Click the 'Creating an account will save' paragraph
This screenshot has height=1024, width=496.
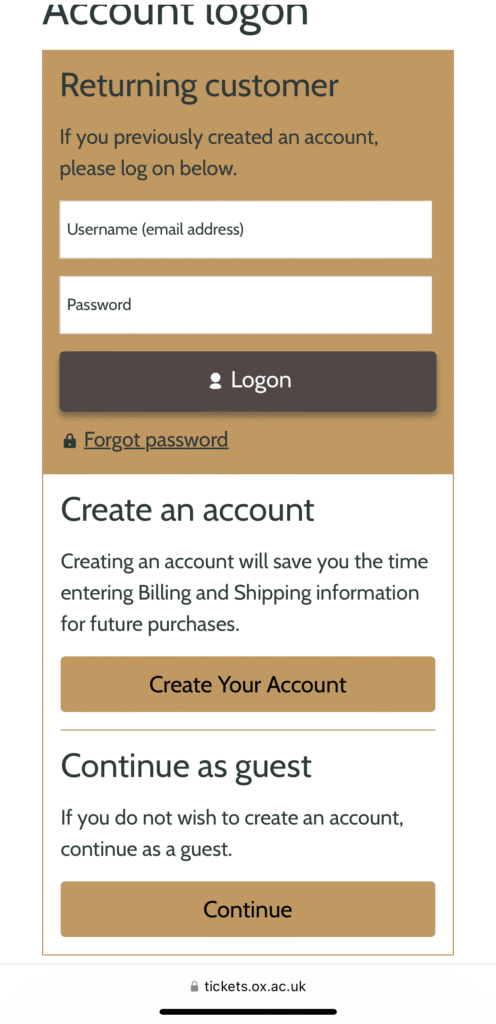245,593
